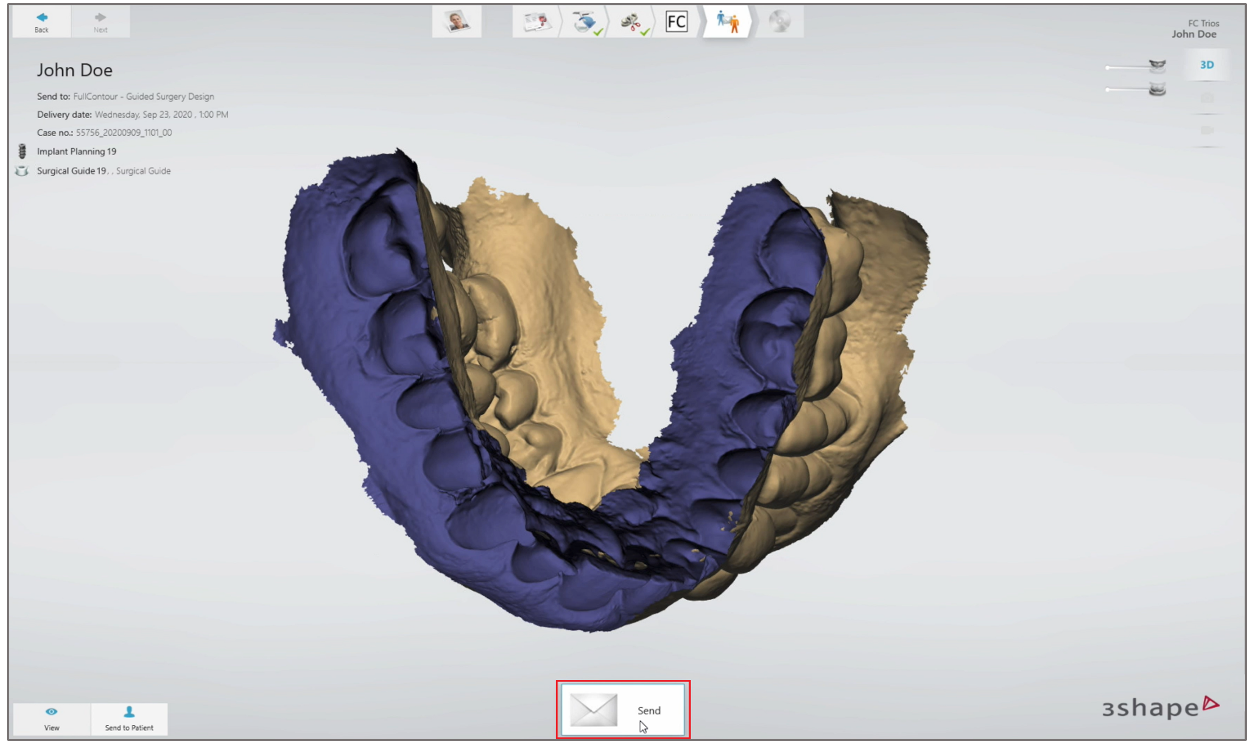This screenshot has height=754, width=1256.
Task: Expand the Next step navigation arrow
Action: click(99, 20)
